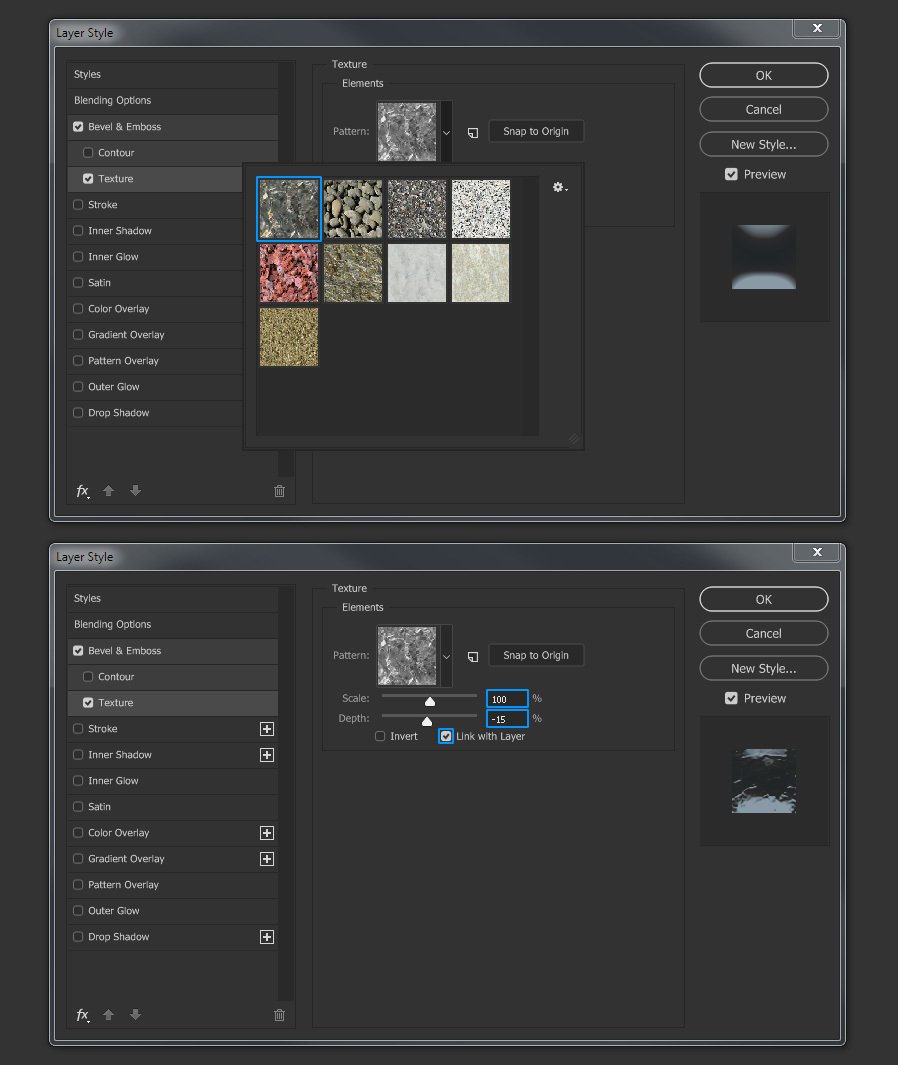This screenshot has height=1065, width=898.
Task: Add another Inner Shadow plus icon
Action: click(267, 755)
